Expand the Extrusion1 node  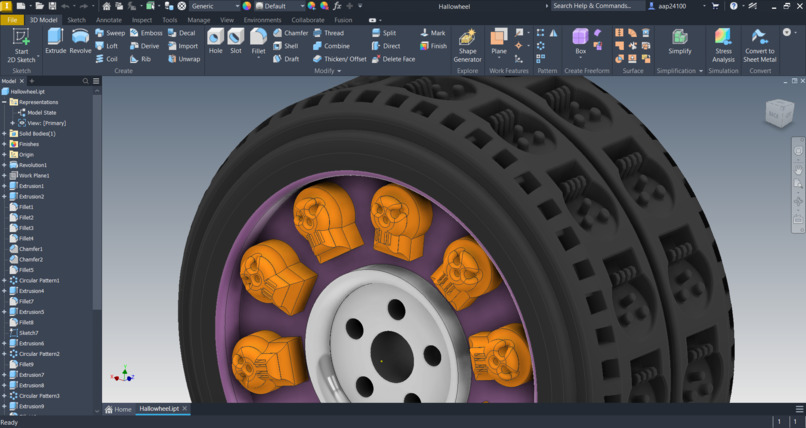[4, 186]
